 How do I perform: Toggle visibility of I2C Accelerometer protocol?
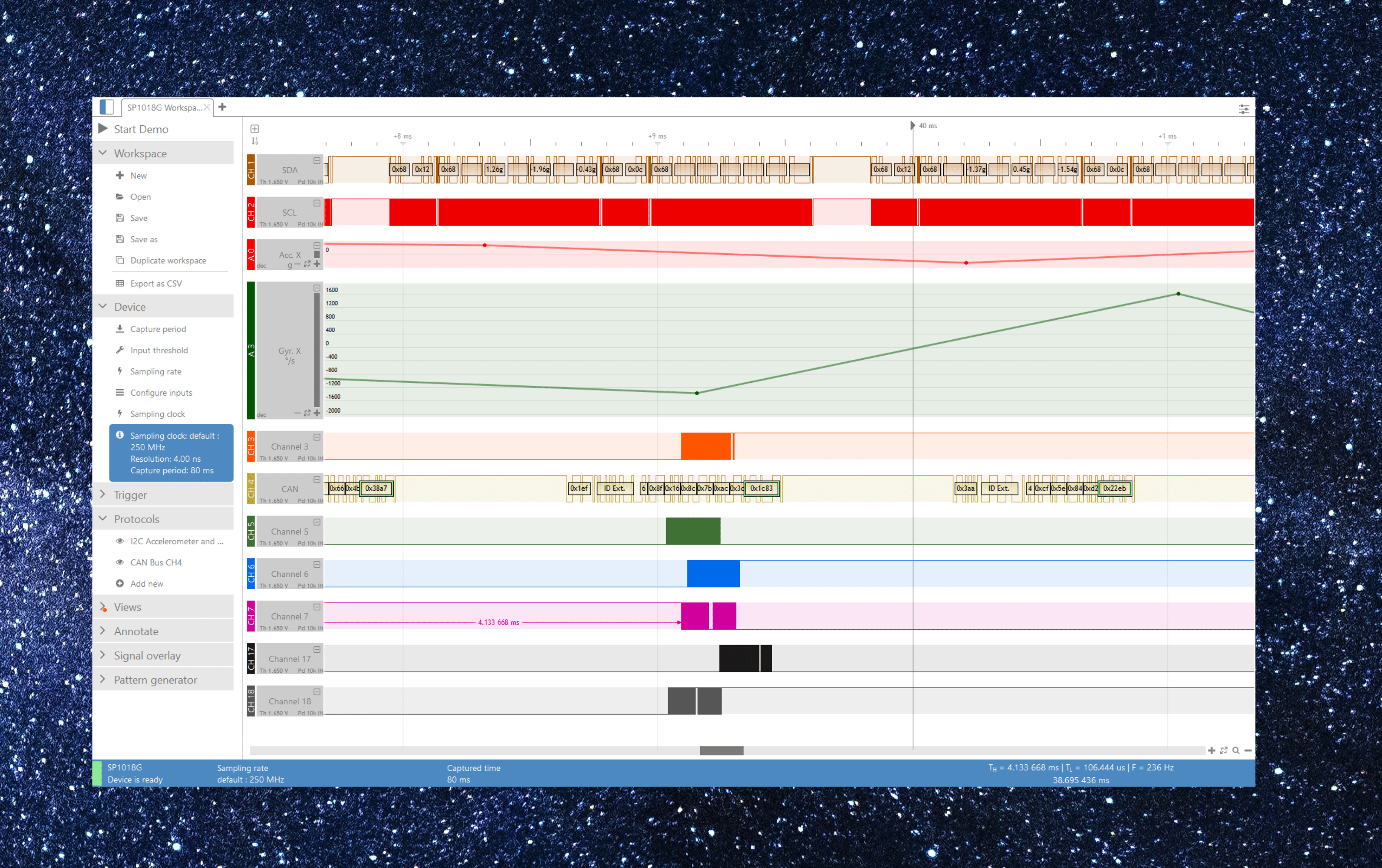tap(120, 541)
